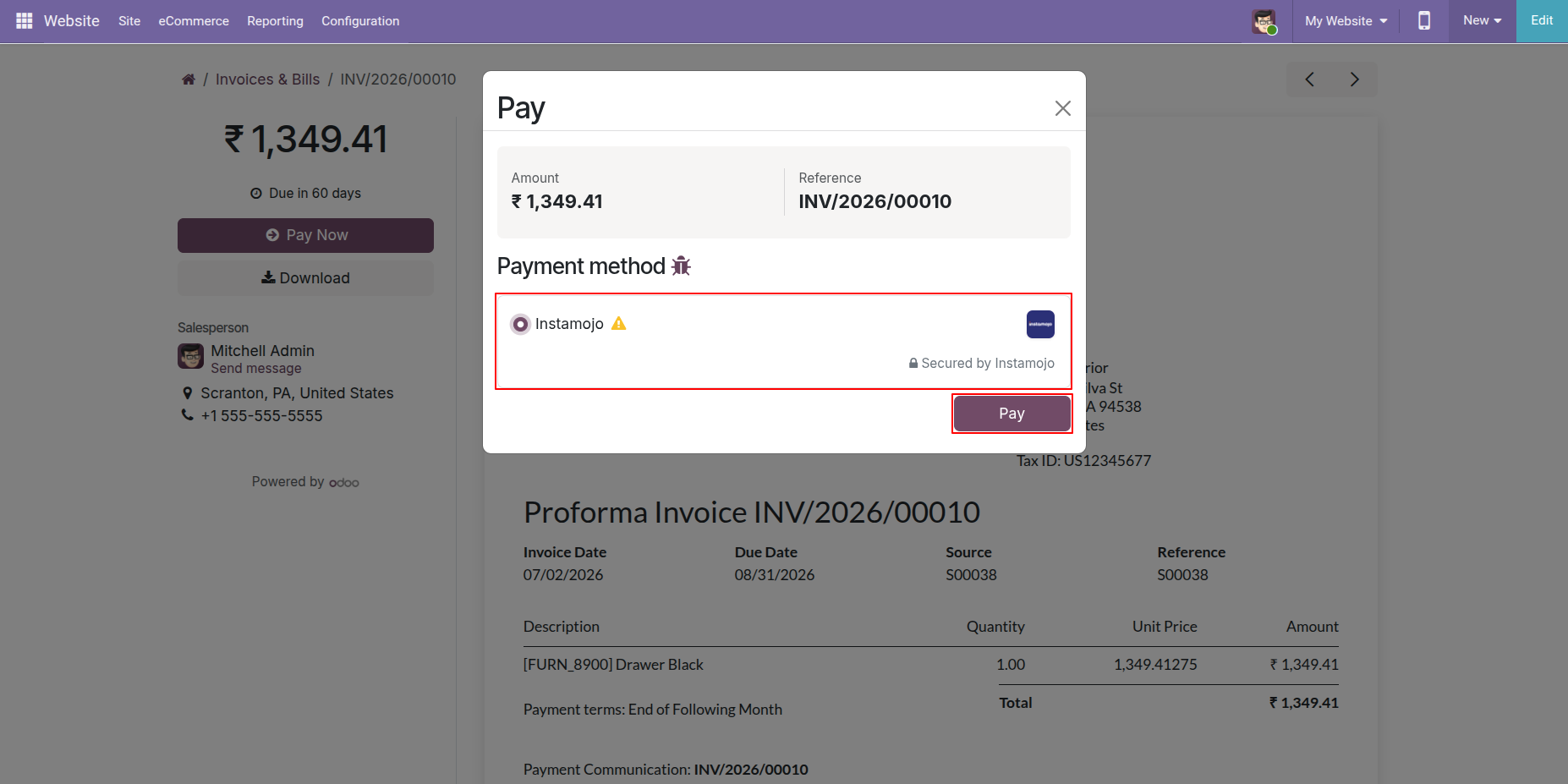
Task: Open the My Website dropdown
Action: point(1346,21)
